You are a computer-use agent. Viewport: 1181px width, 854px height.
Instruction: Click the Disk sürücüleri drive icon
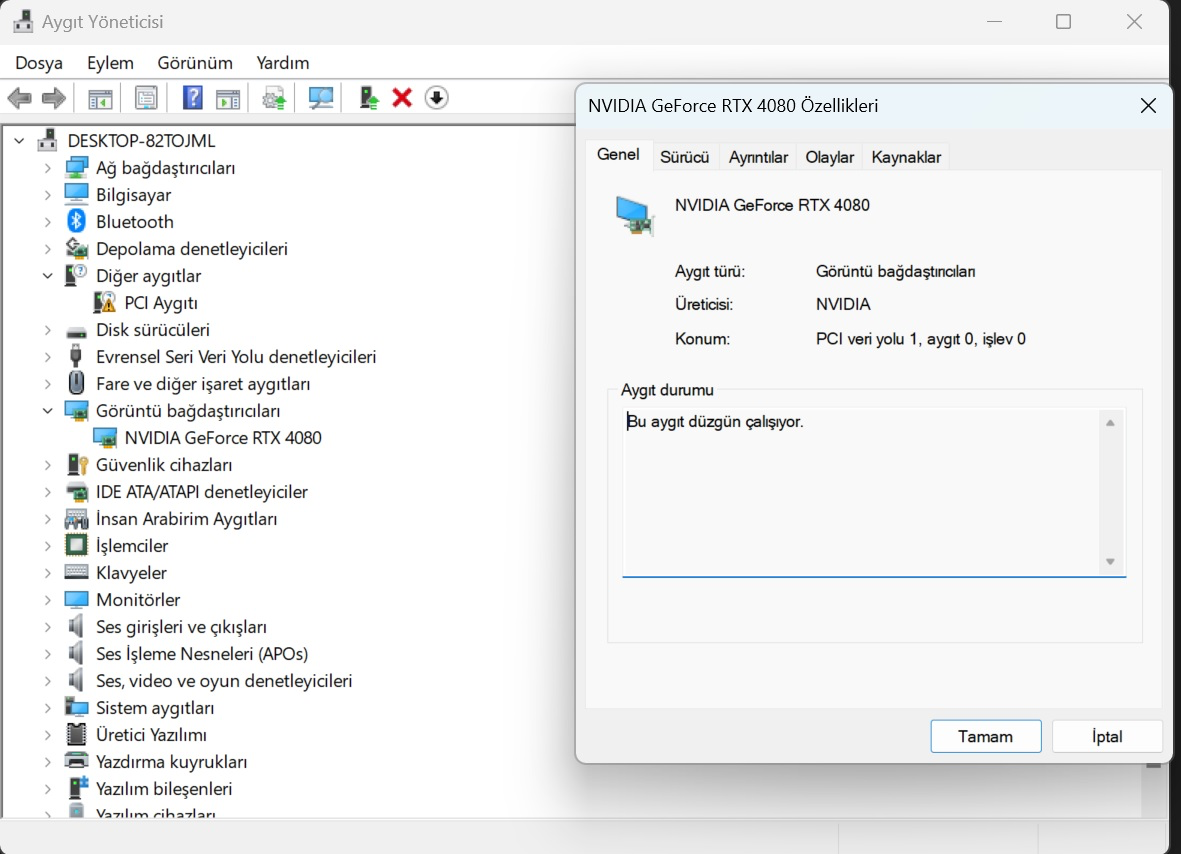click(76, 331)
